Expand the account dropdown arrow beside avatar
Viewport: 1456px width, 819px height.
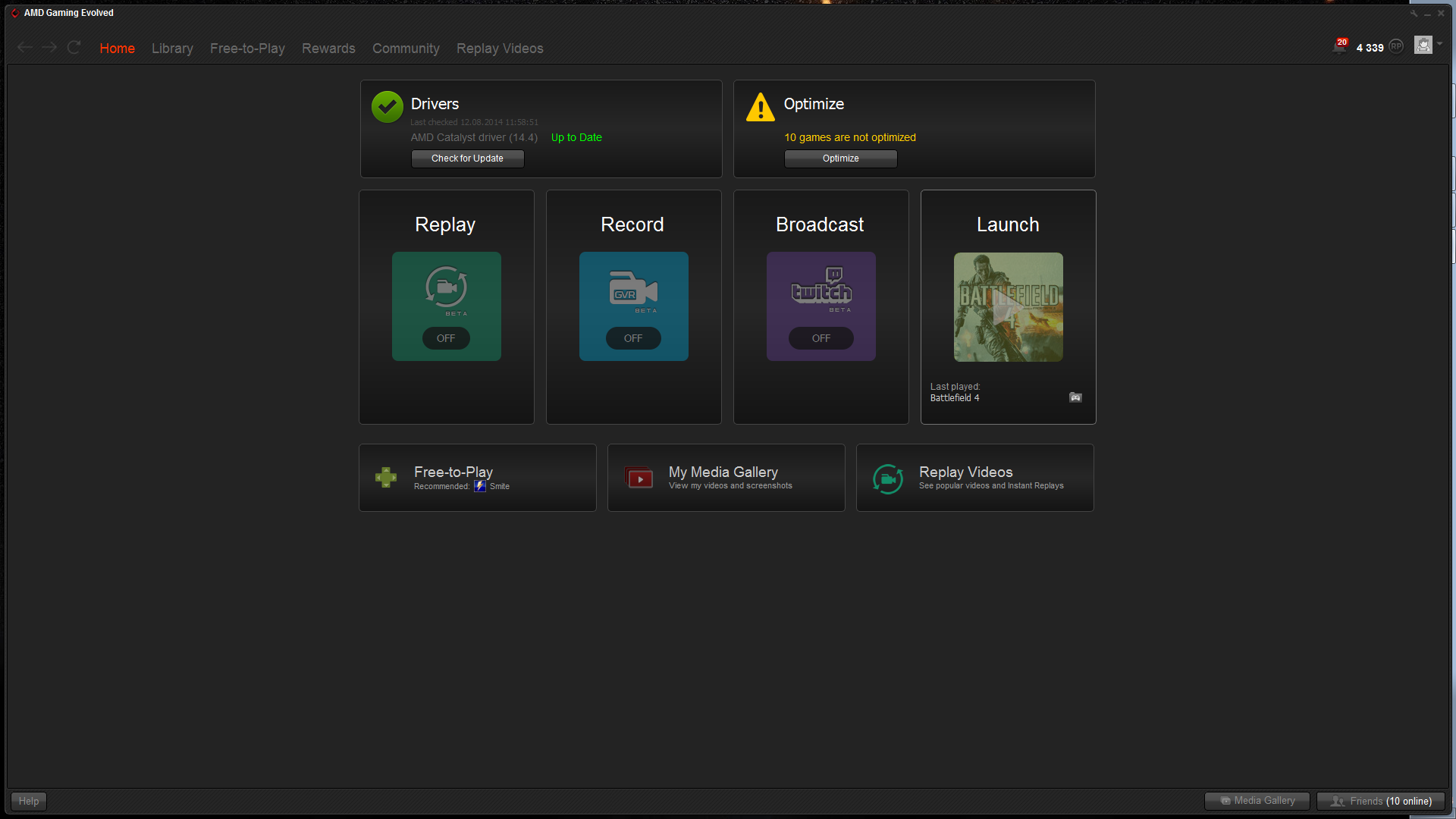tap(1439, 44)
